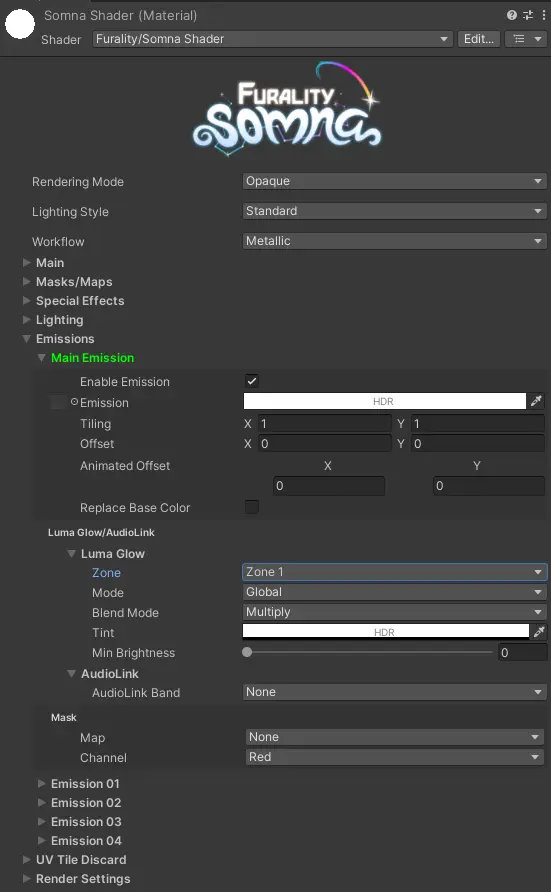Image resolution: width=551 pixels, height=892 pixels.
Task: Open the Emission HDR color swatch
Action: (384, 401)
